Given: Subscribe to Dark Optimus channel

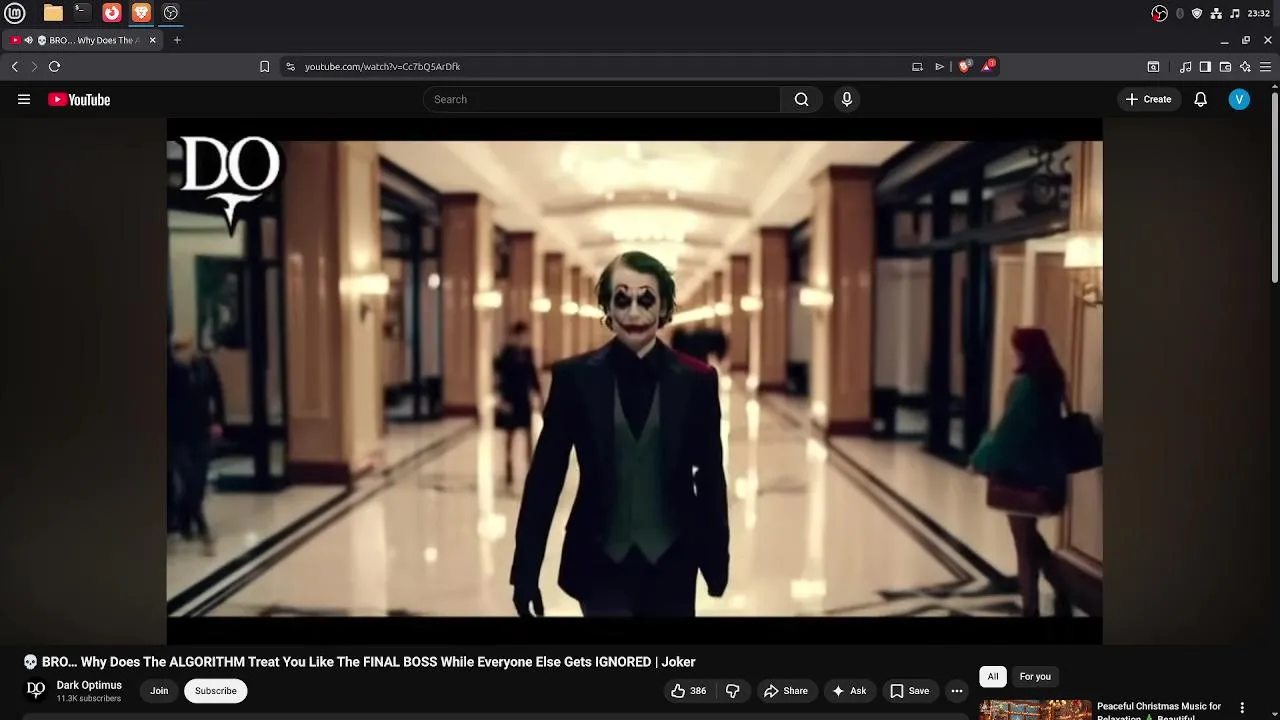Looking at the screenshot, I should [x=216, y=691].
